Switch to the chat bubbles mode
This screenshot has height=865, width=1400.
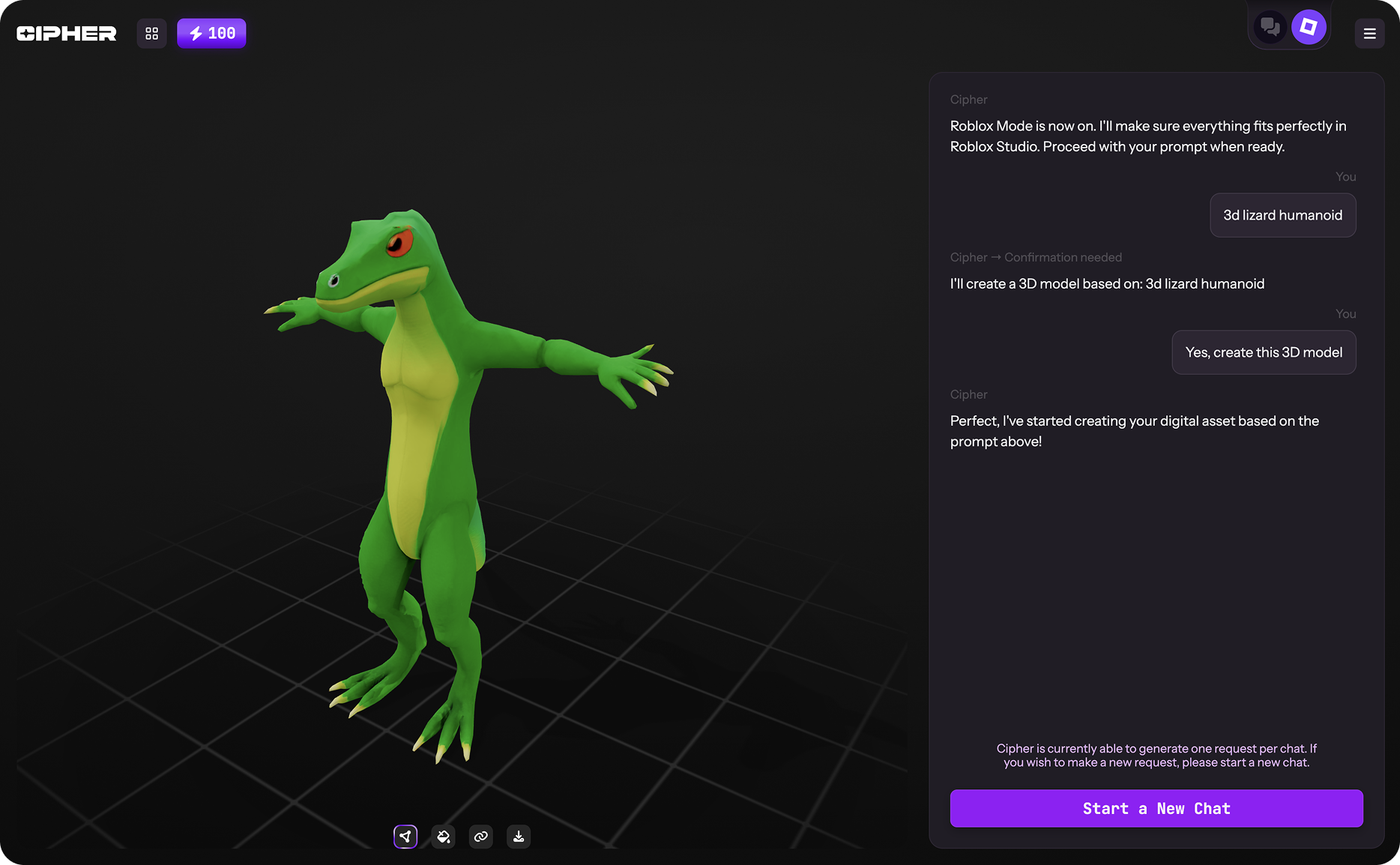[x=1270, y=28]
